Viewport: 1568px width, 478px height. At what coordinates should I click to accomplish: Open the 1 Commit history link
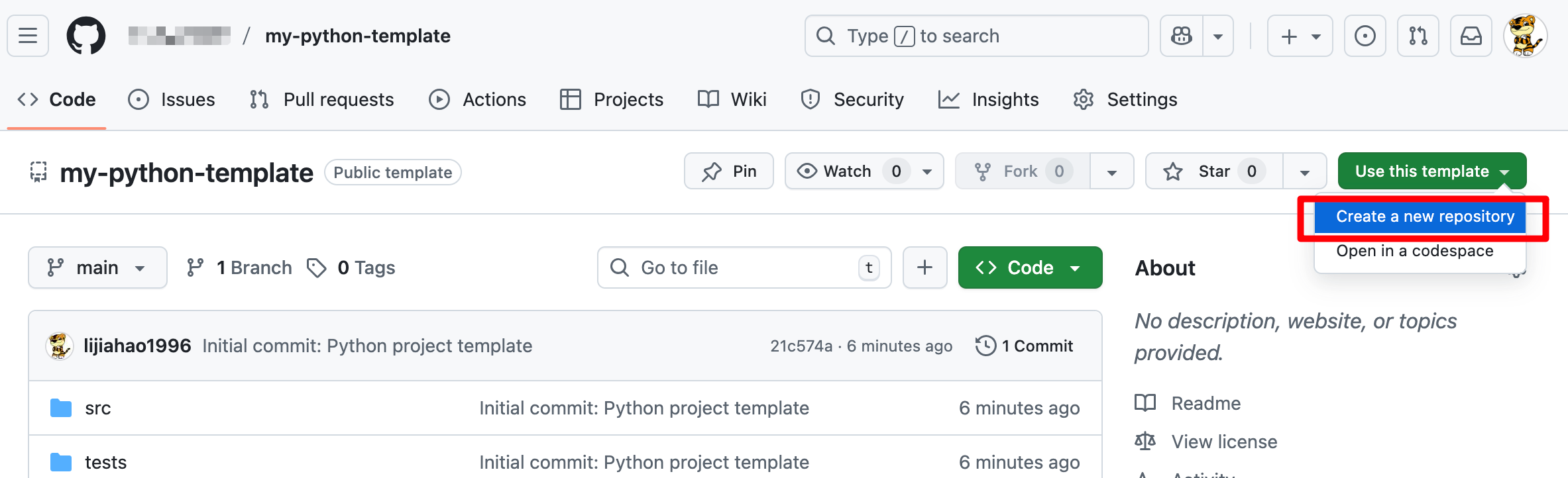coord(1025,346)
